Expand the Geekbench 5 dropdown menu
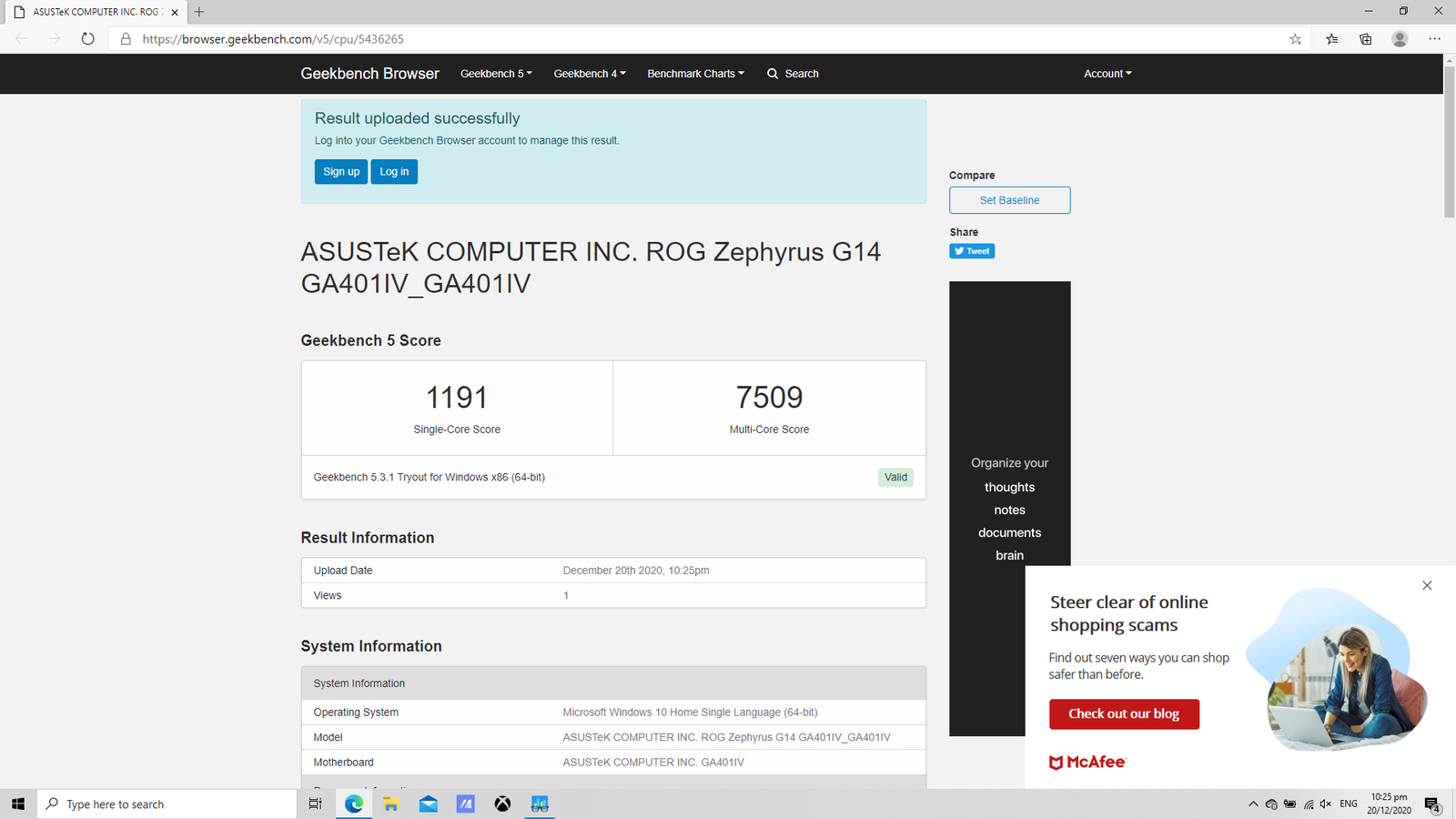The image size is (1456, 819). [496, 74]
